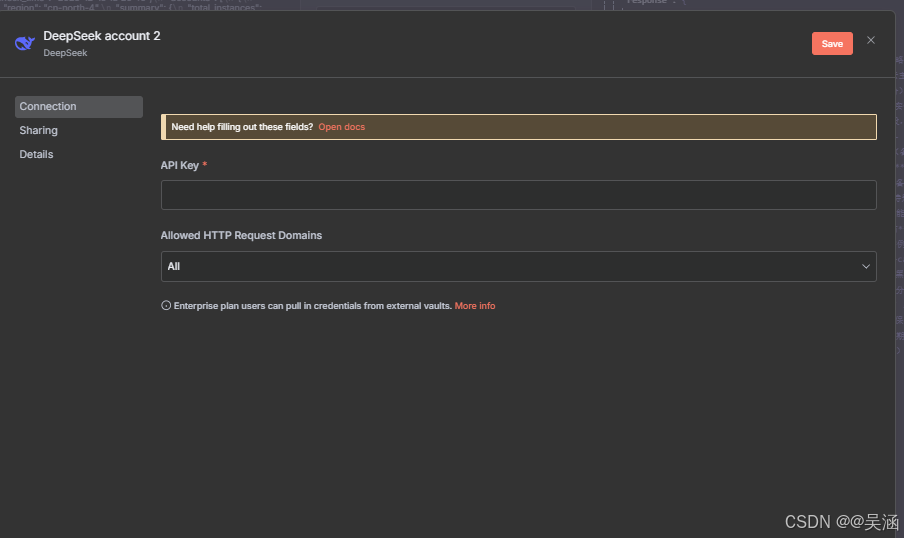904x538 pixels.
Task: Click the DeepSeek account 2 title
Action: tap(101, 36)
